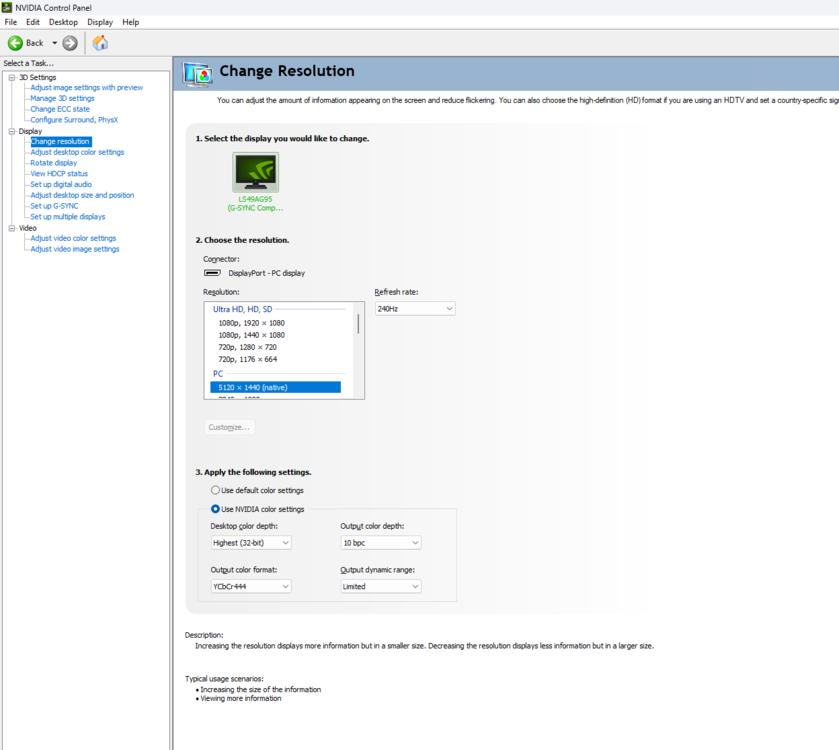
Task: Open Adjust desktop color settings
Action: (x=77, y=152)
